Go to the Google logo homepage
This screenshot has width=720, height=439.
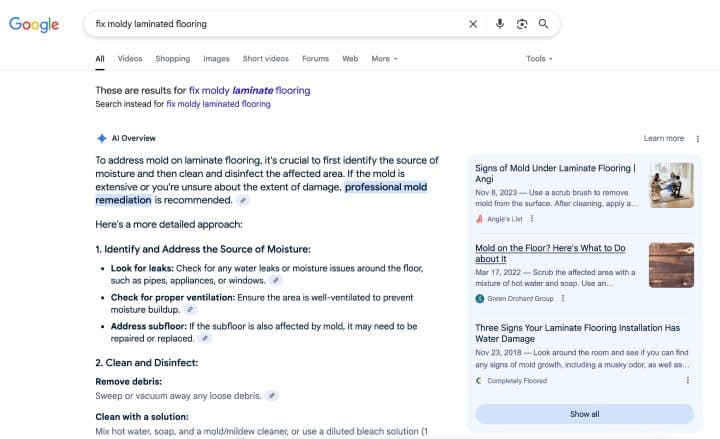[x=34, y=25]
